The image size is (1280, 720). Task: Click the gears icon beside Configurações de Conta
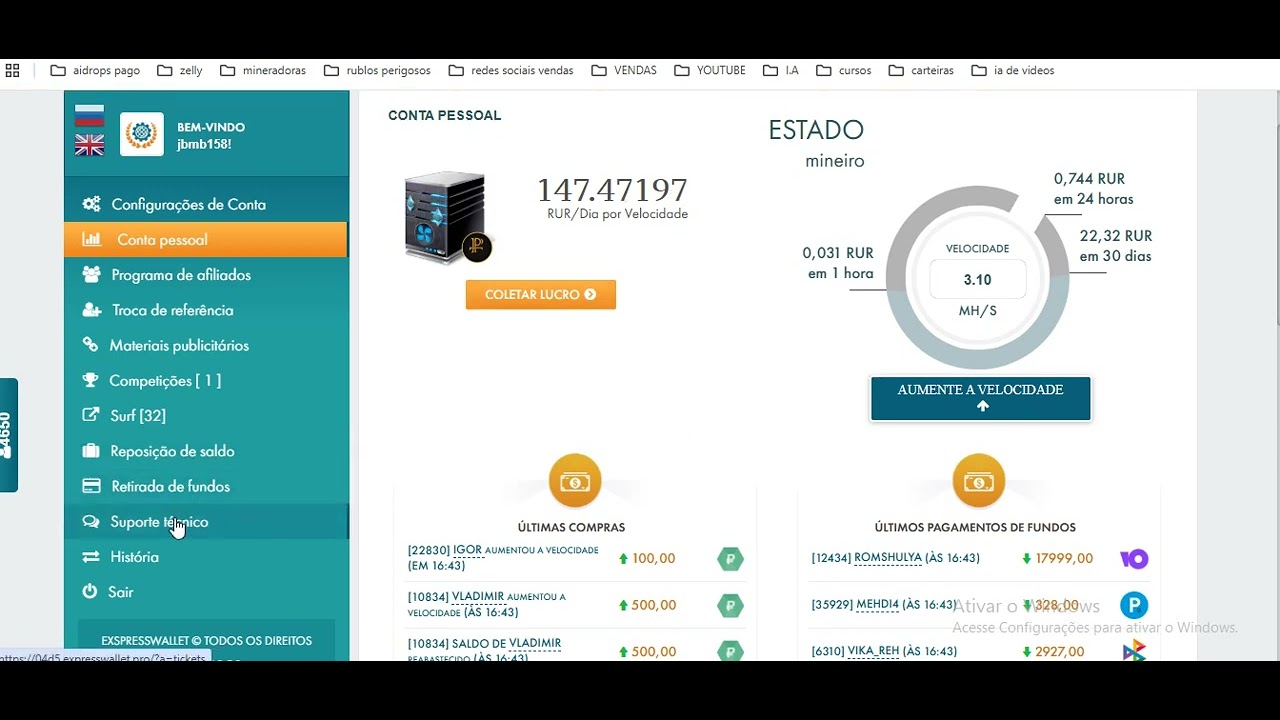(91, 204)
